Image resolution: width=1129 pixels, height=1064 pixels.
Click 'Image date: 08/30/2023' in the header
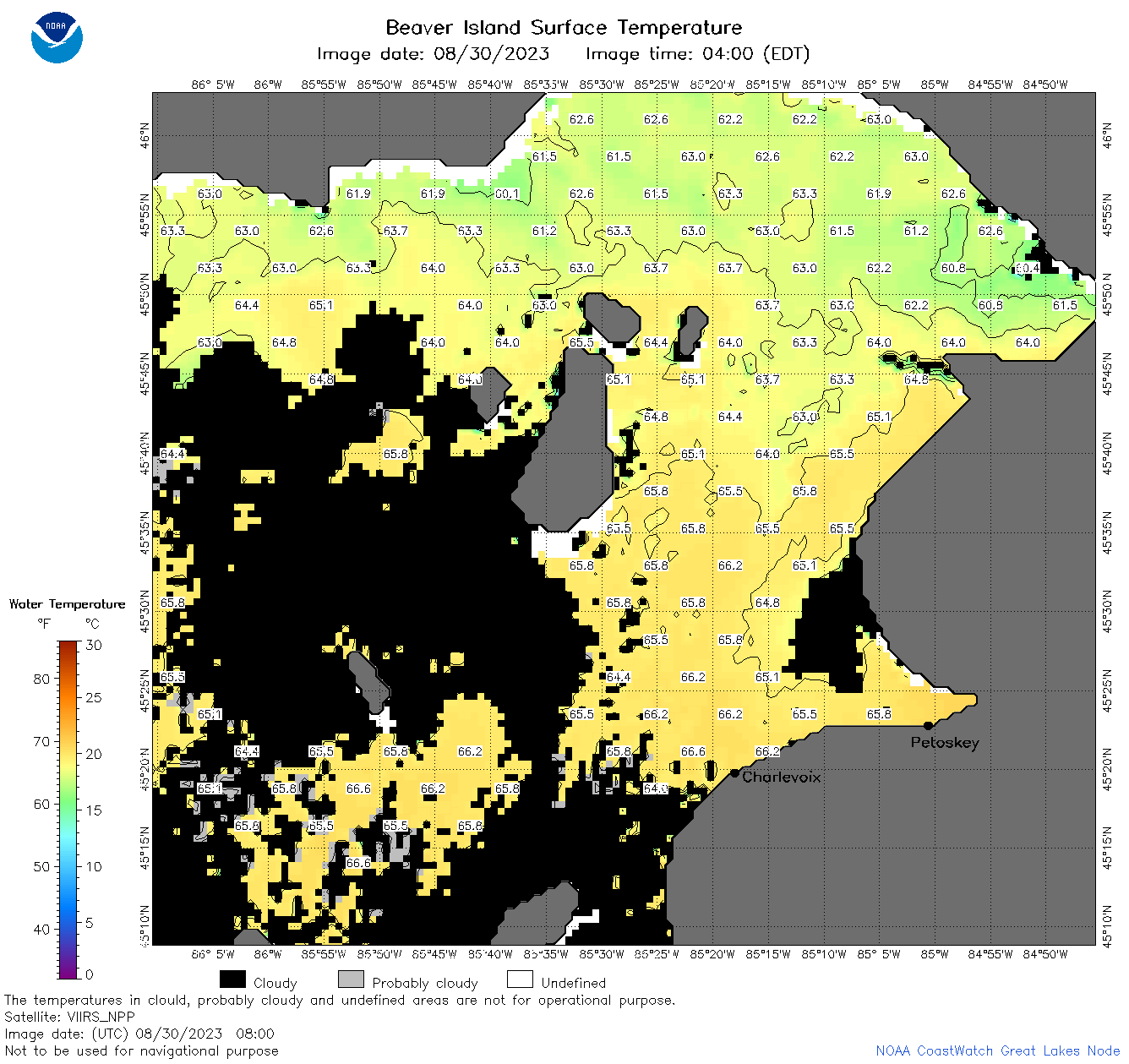pyautogui.click(x=433, y=54)
